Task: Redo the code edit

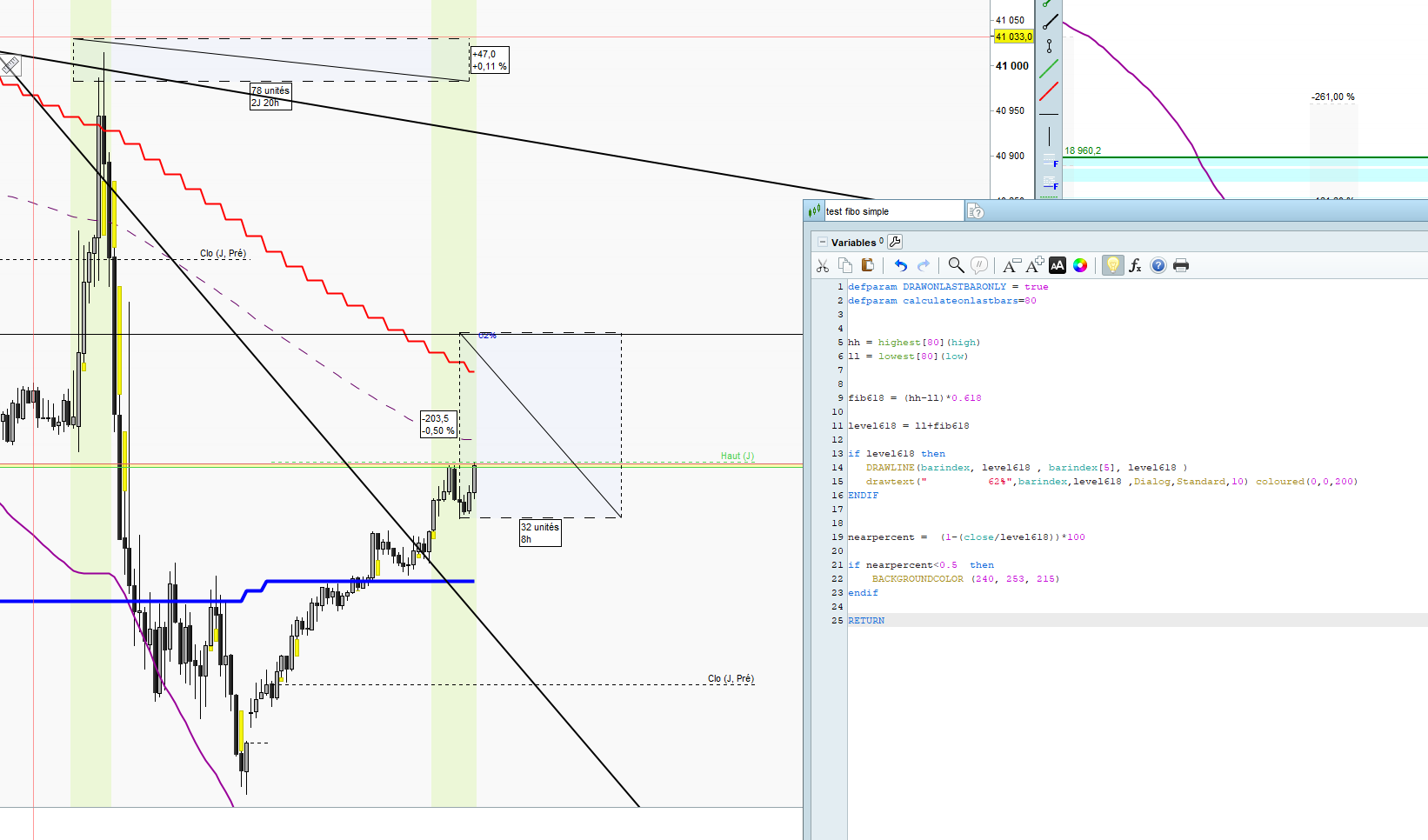Action: click(x=924, y=265)
